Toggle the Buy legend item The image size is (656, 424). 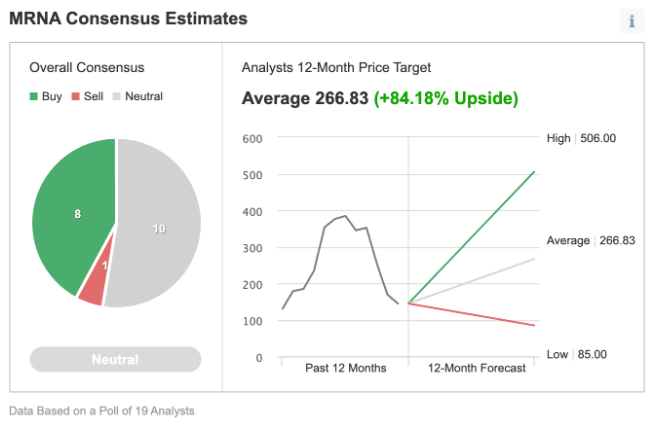pos(46,97)
